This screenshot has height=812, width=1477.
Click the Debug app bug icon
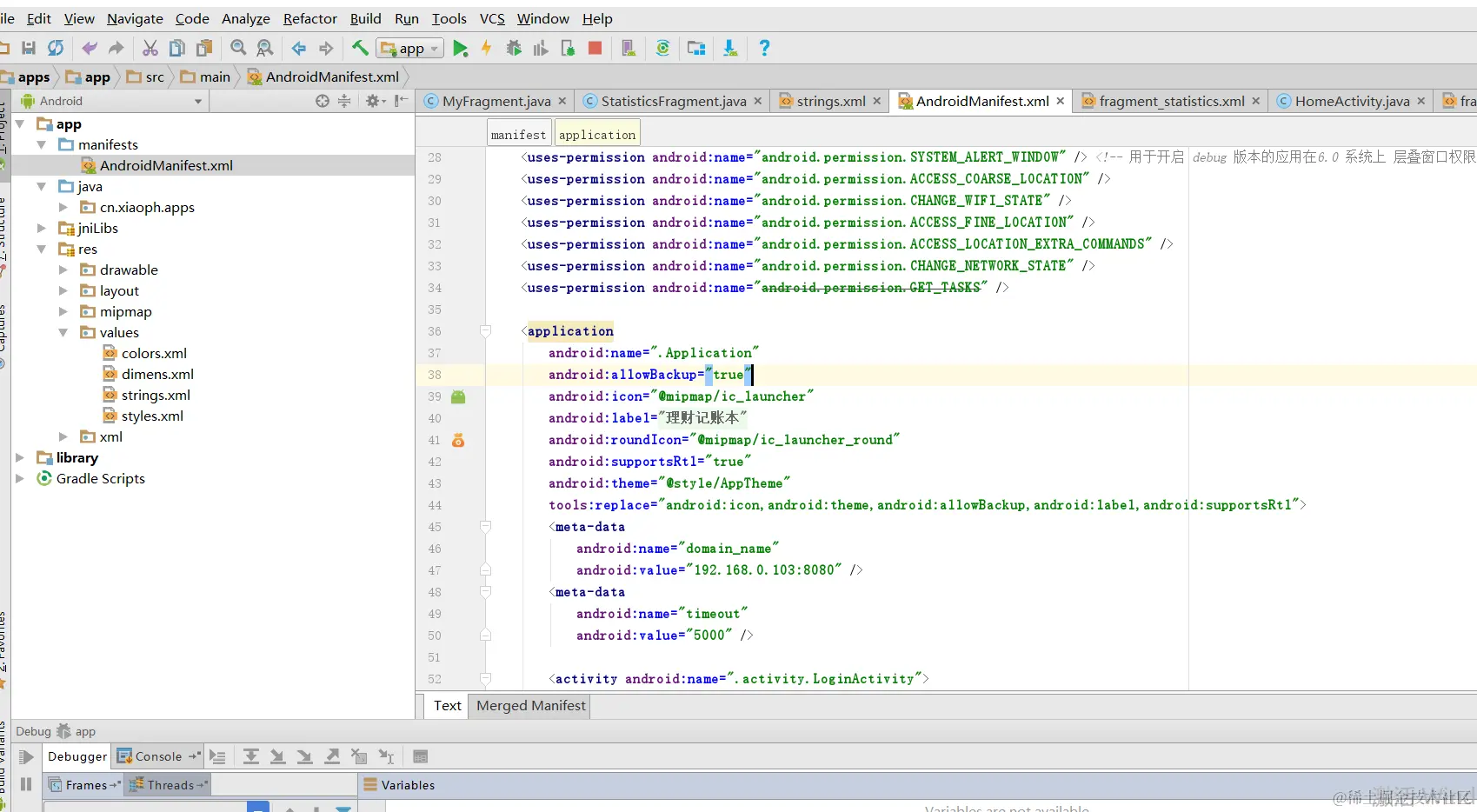coord(514,49)
